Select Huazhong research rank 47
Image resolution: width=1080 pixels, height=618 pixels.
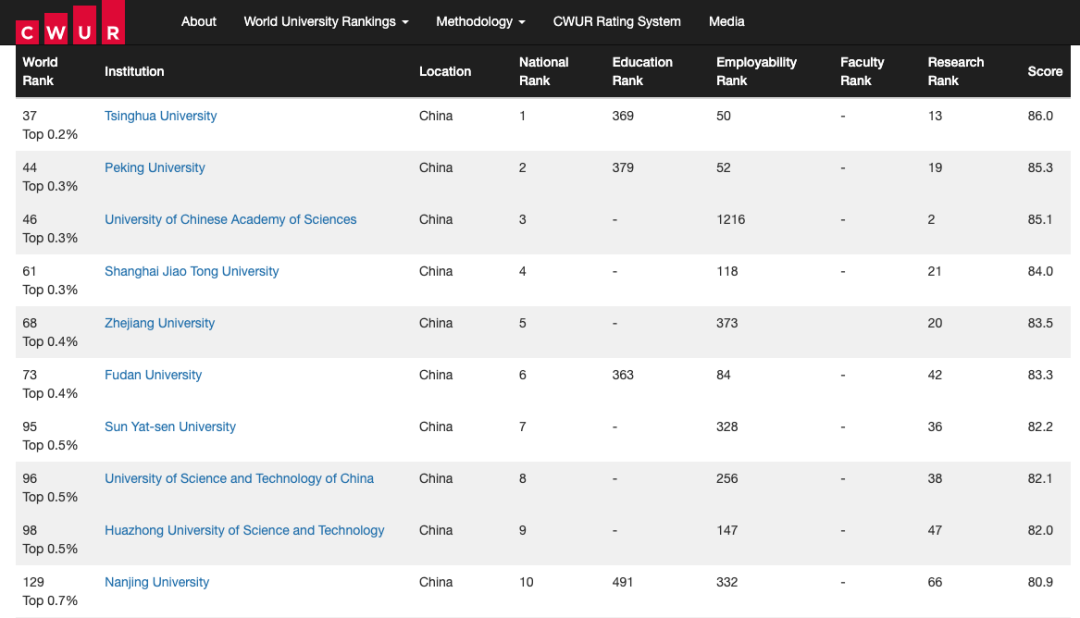click(x=935, y=530)
